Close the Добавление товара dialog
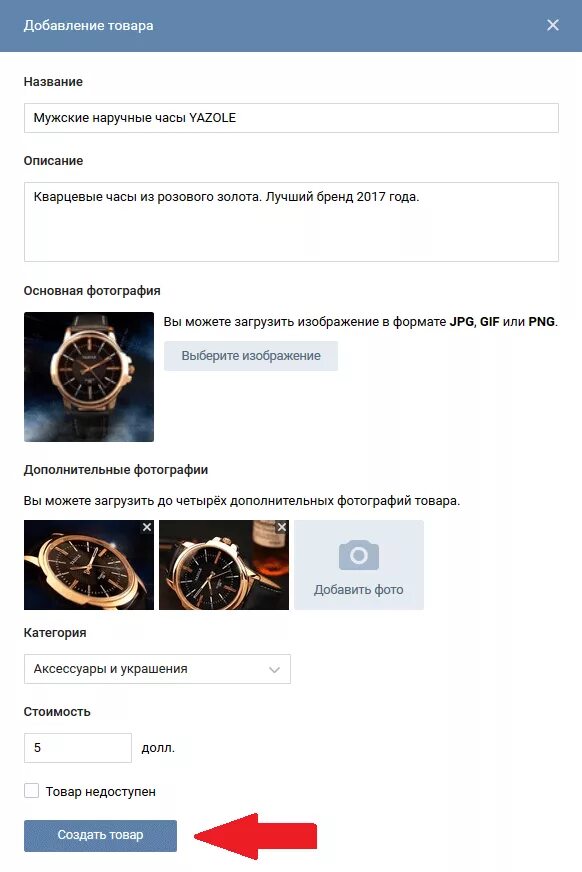The height and width of the screenshot is (872, 582). coord(553,25)
